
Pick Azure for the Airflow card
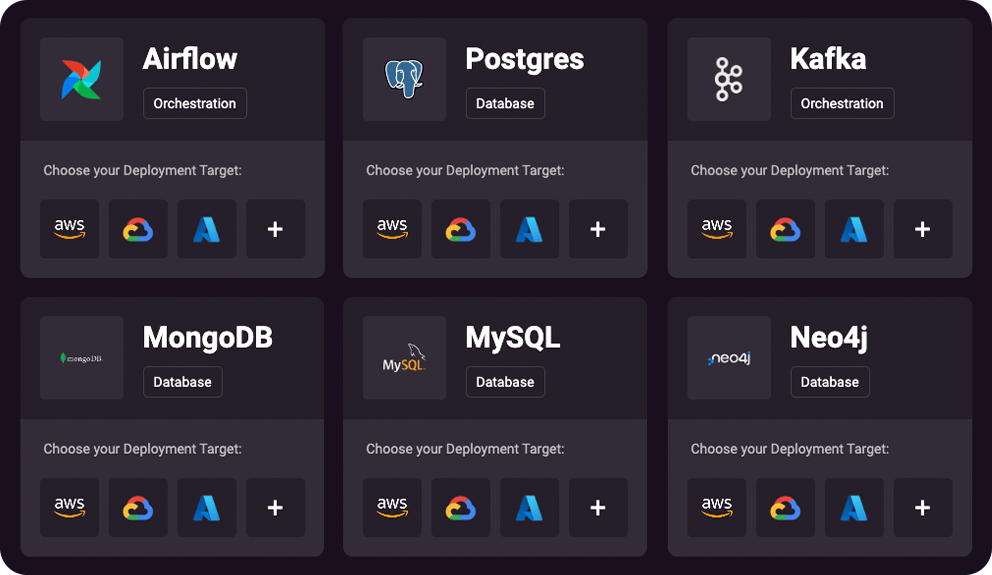(207, 229)
